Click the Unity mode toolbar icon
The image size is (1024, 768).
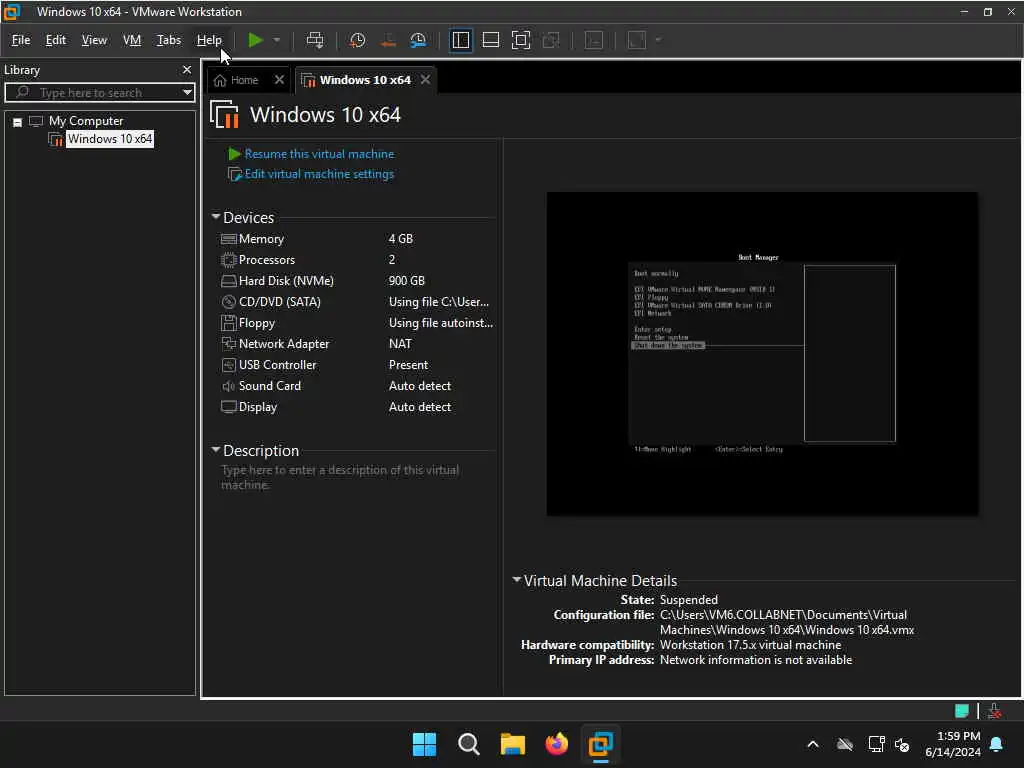tap(551, 40)
